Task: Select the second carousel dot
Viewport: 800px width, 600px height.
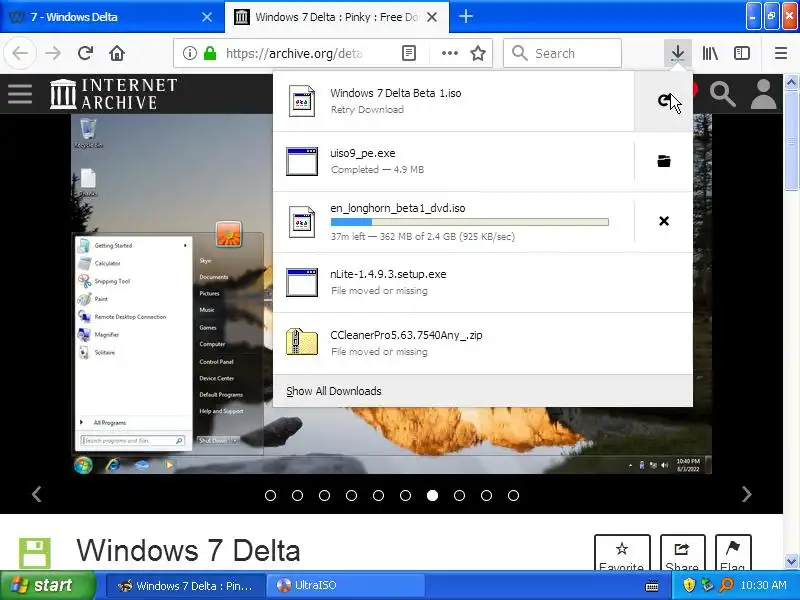Action: coord(297,495)
